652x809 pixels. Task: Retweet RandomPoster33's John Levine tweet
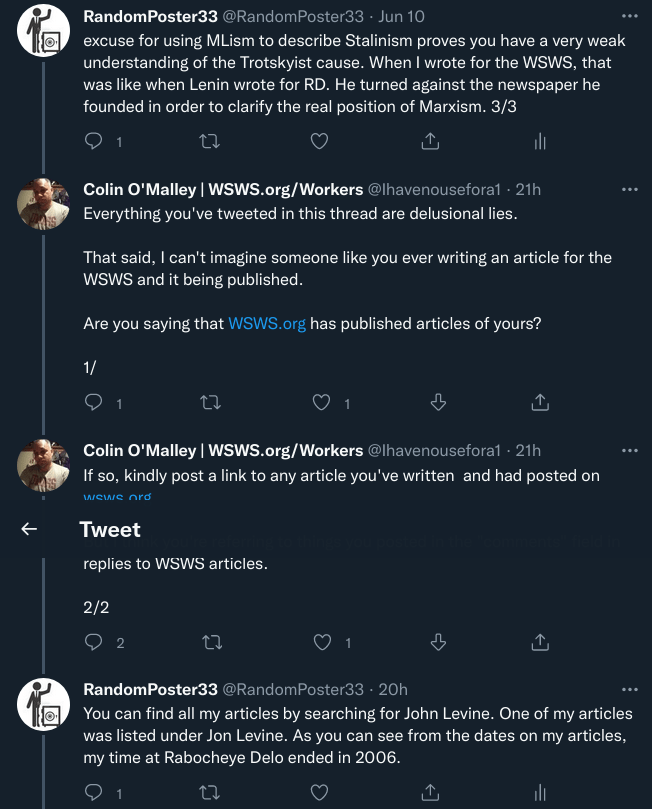[210, 794]
